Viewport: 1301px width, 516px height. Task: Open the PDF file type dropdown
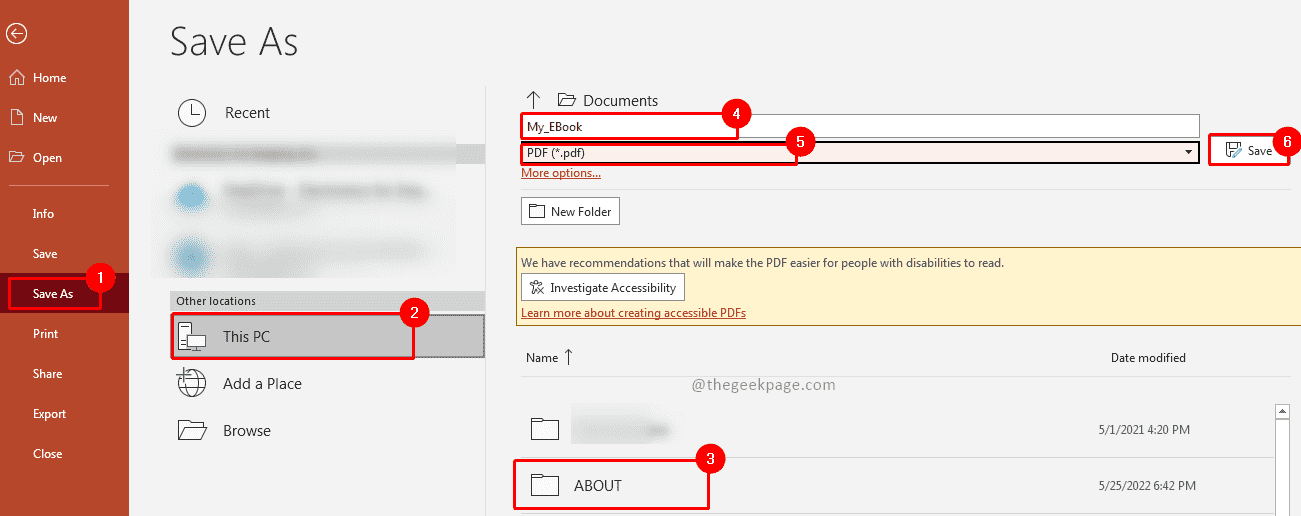point(860,152)
